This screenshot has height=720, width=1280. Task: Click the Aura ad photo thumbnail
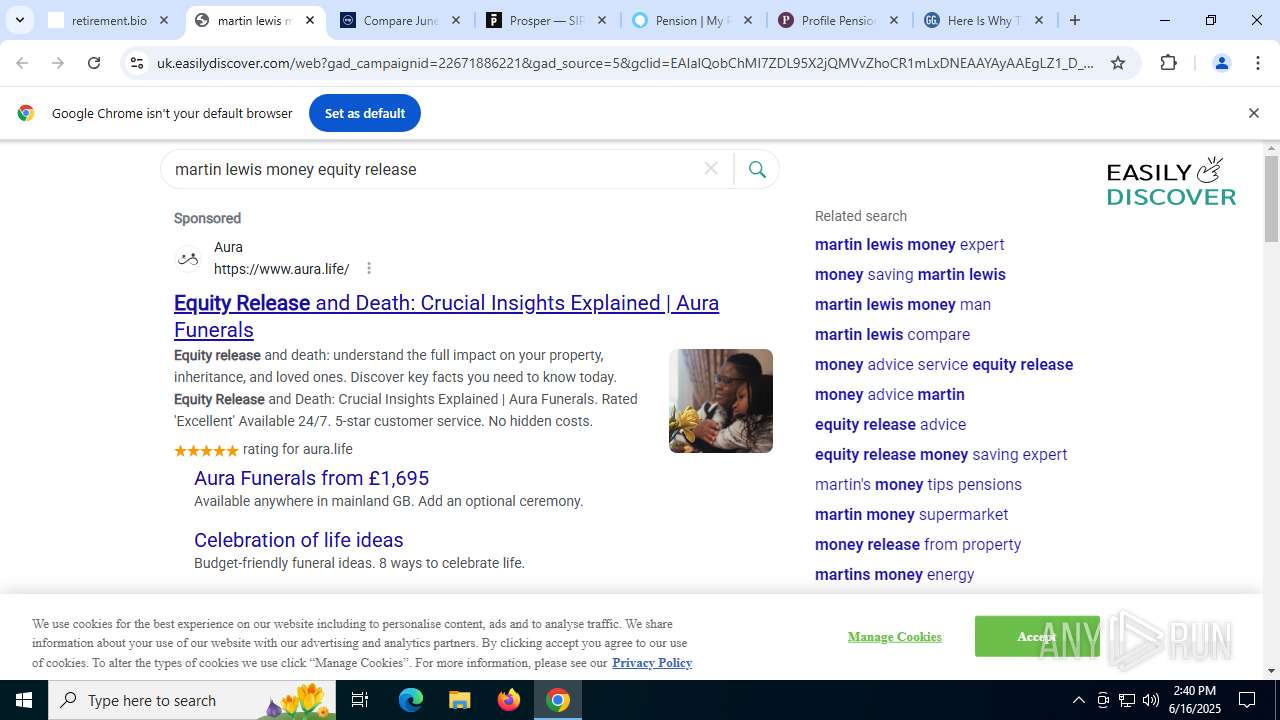click(x=721, y=401)
